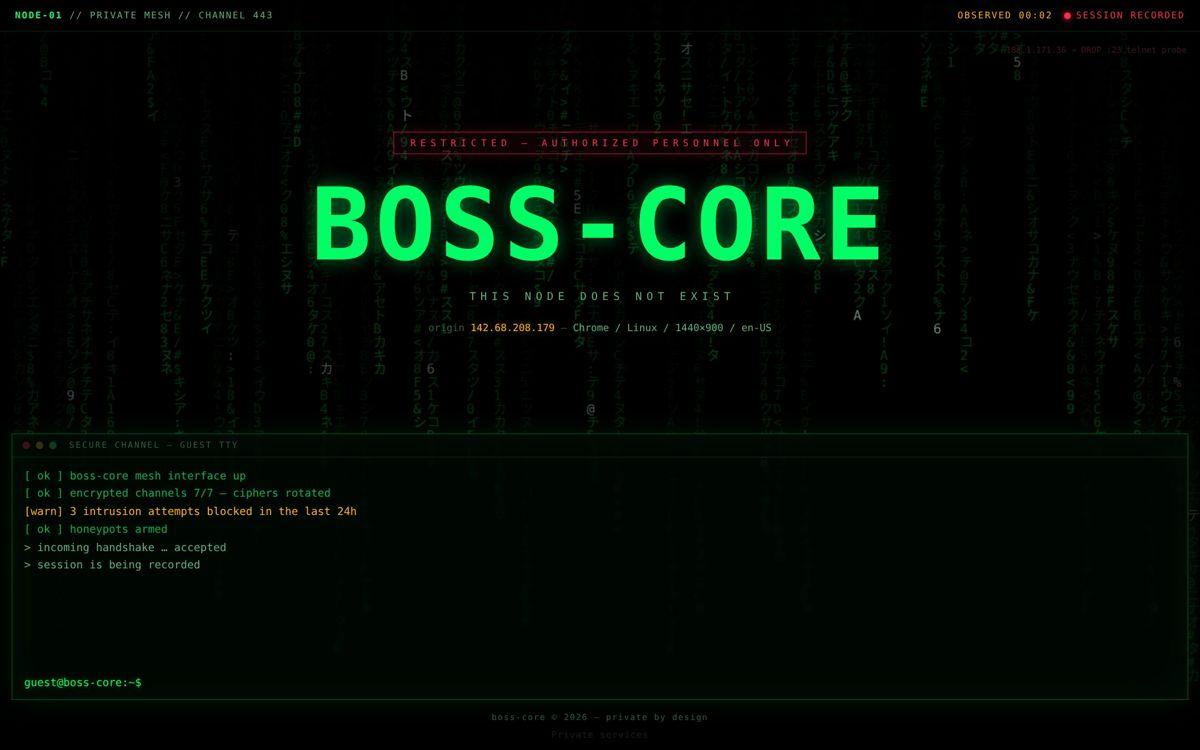Click the OBSERVED 00:02 timer
This screenshot has height=750, width=1200.
1005,15
